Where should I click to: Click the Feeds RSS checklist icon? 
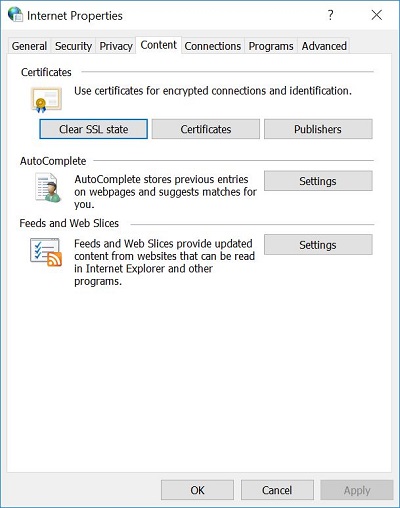point(46,252)
